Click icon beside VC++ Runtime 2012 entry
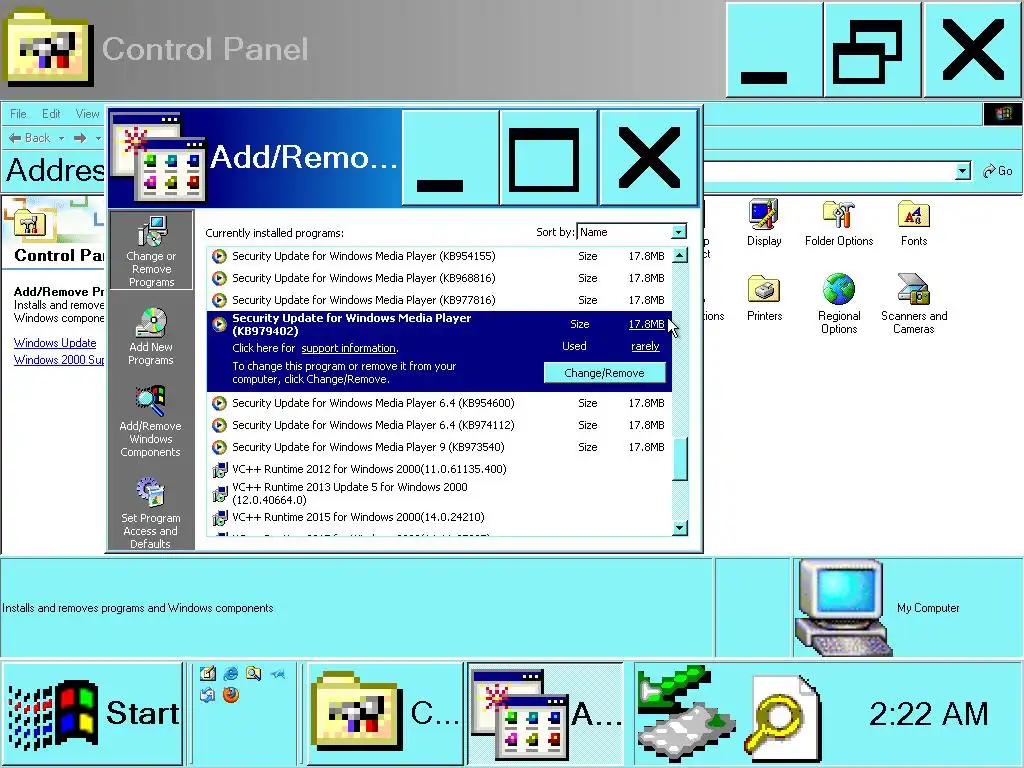 point(219,470)
